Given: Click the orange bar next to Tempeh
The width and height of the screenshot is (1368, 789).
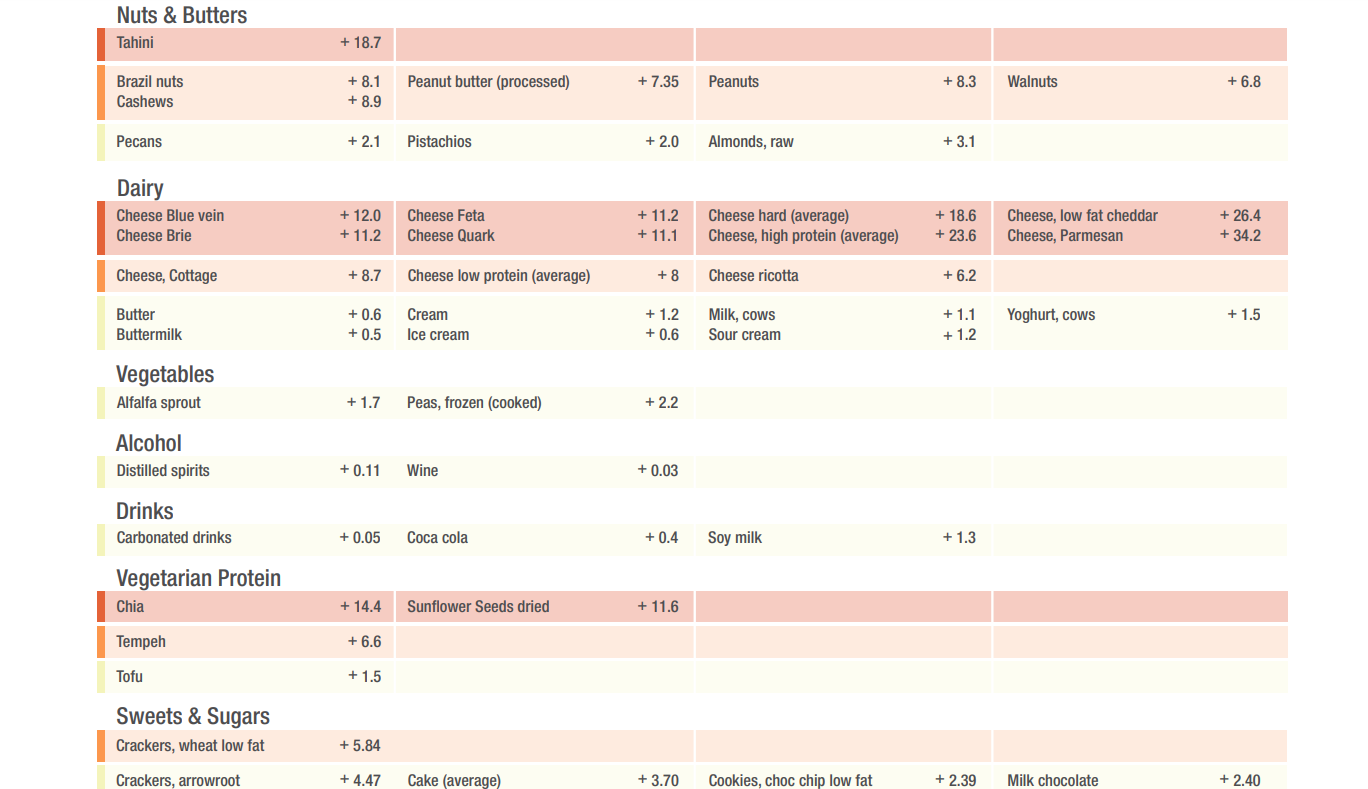Looking at the screenshot, I should click(101, 642).
